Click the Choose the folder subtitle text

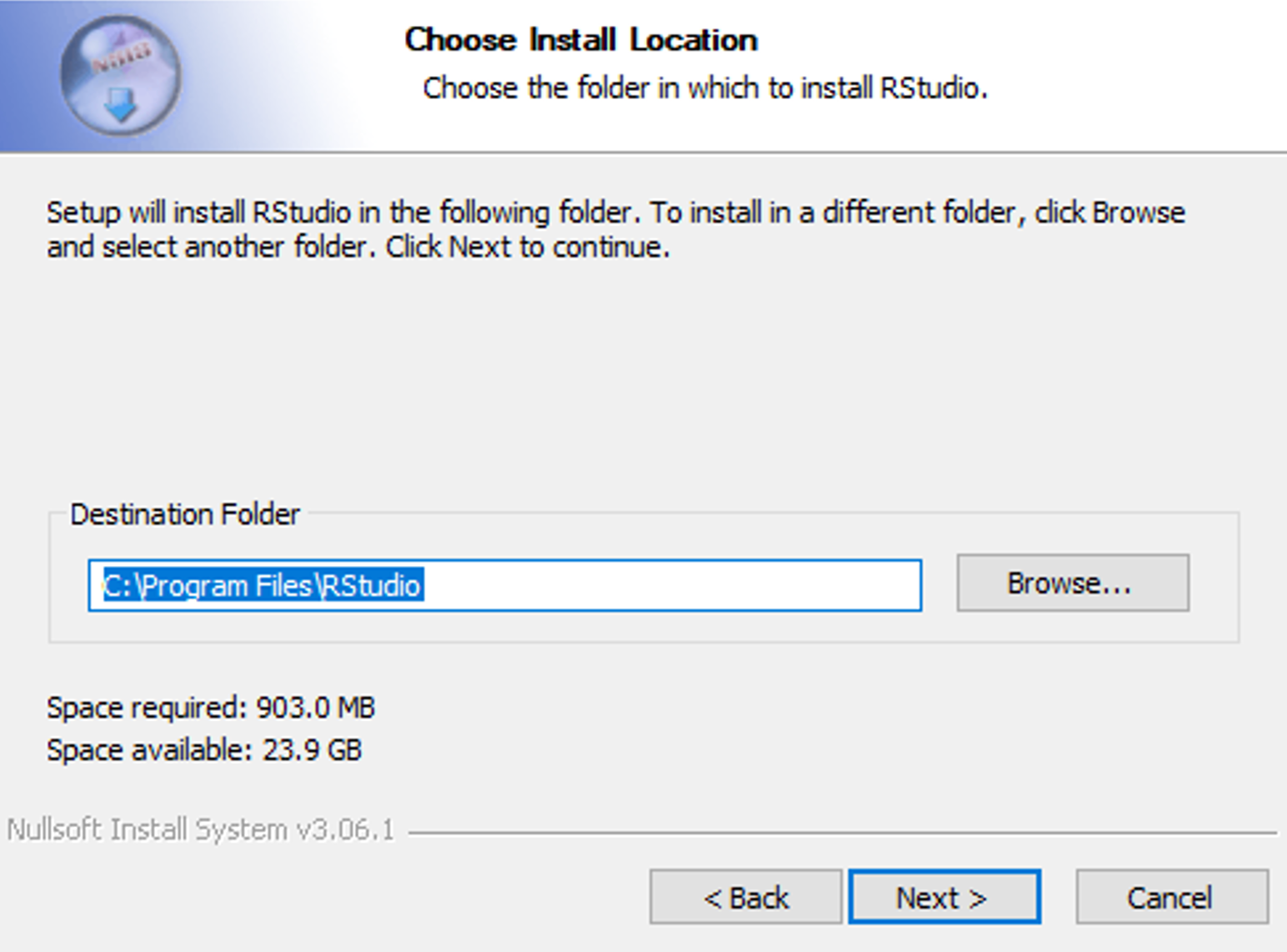coord(704,88)
